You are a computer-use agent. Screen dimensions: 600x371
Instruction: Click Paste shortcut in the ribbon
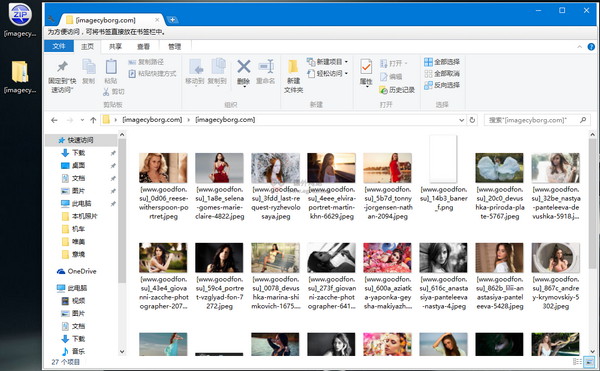tap(152, 73)
